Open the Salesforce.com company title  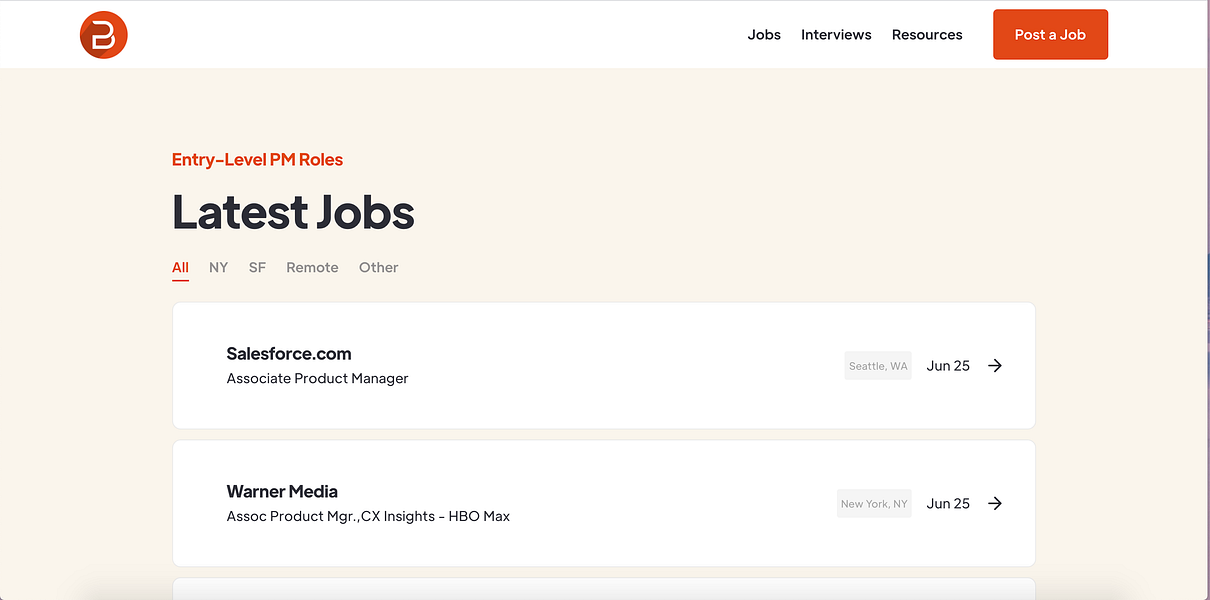point(289,354)
